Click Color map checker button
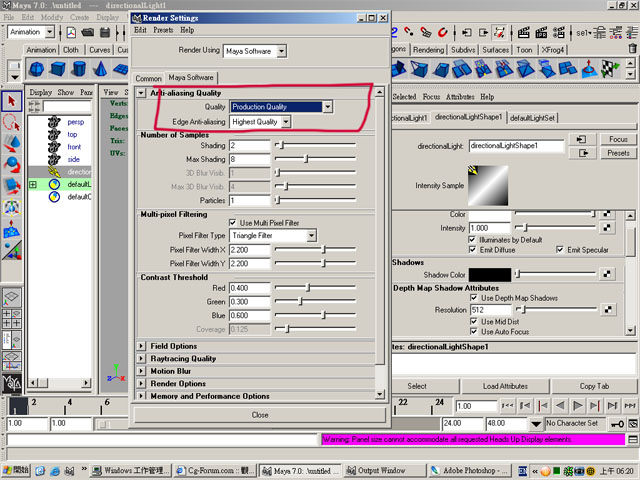640x480 pixels. coord(607,214)
